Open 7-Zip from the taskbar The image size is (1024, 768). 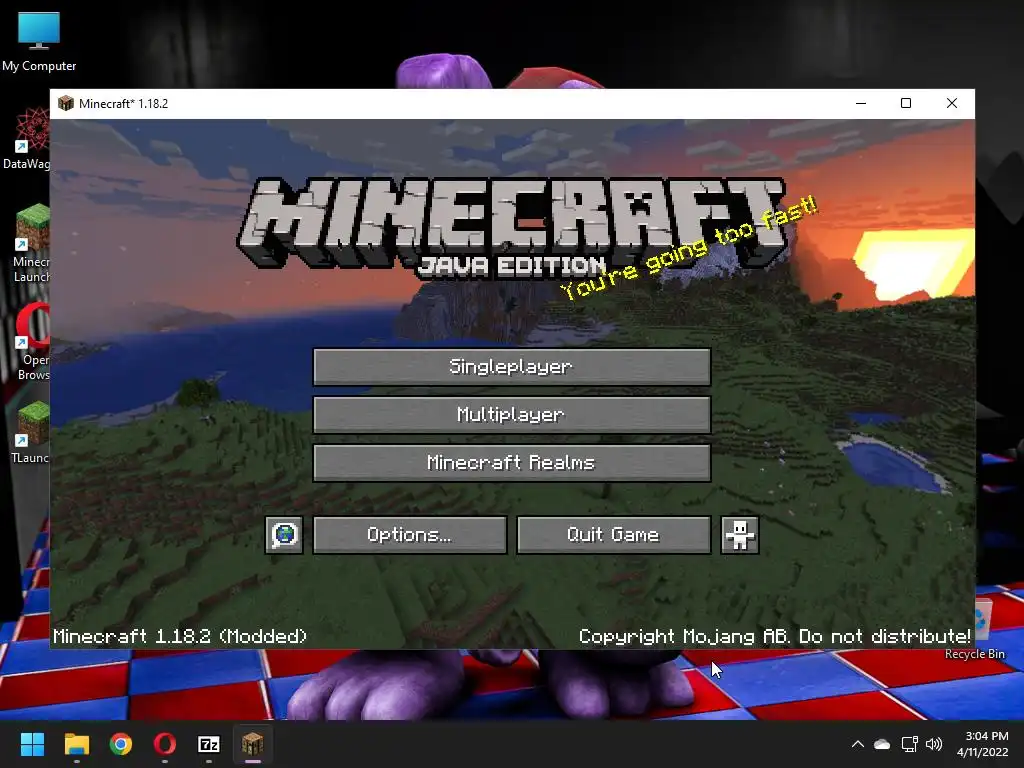209,744
